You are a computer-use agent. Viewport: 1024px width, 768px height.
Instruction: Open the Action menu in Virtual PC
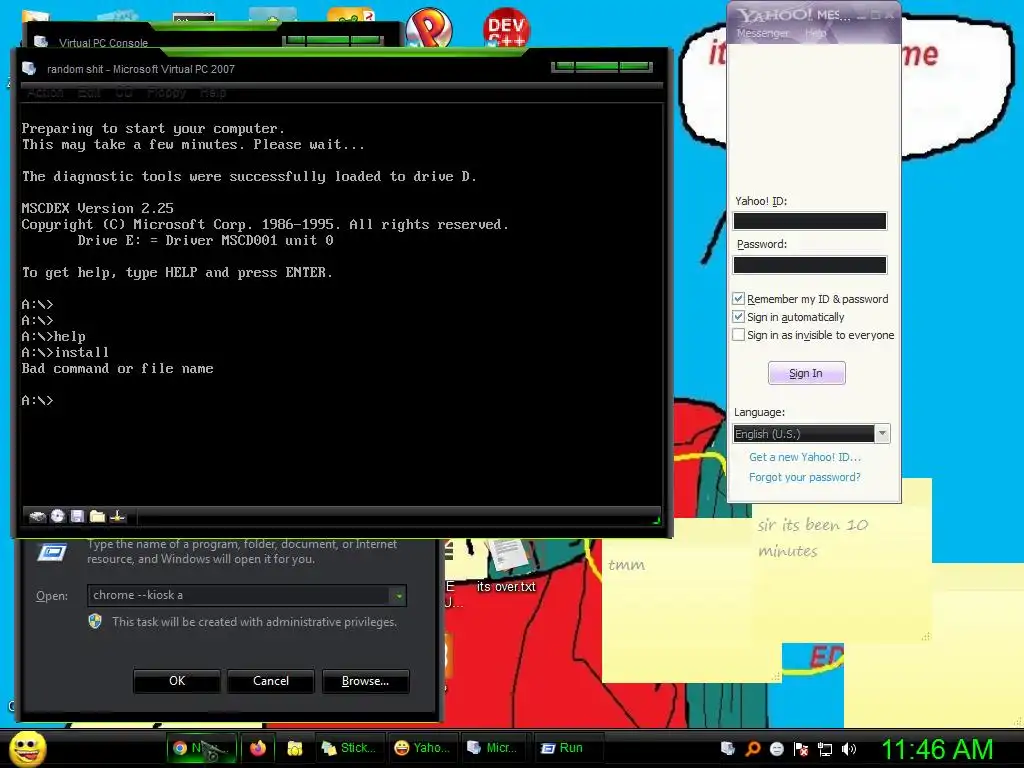coord(46,93)
